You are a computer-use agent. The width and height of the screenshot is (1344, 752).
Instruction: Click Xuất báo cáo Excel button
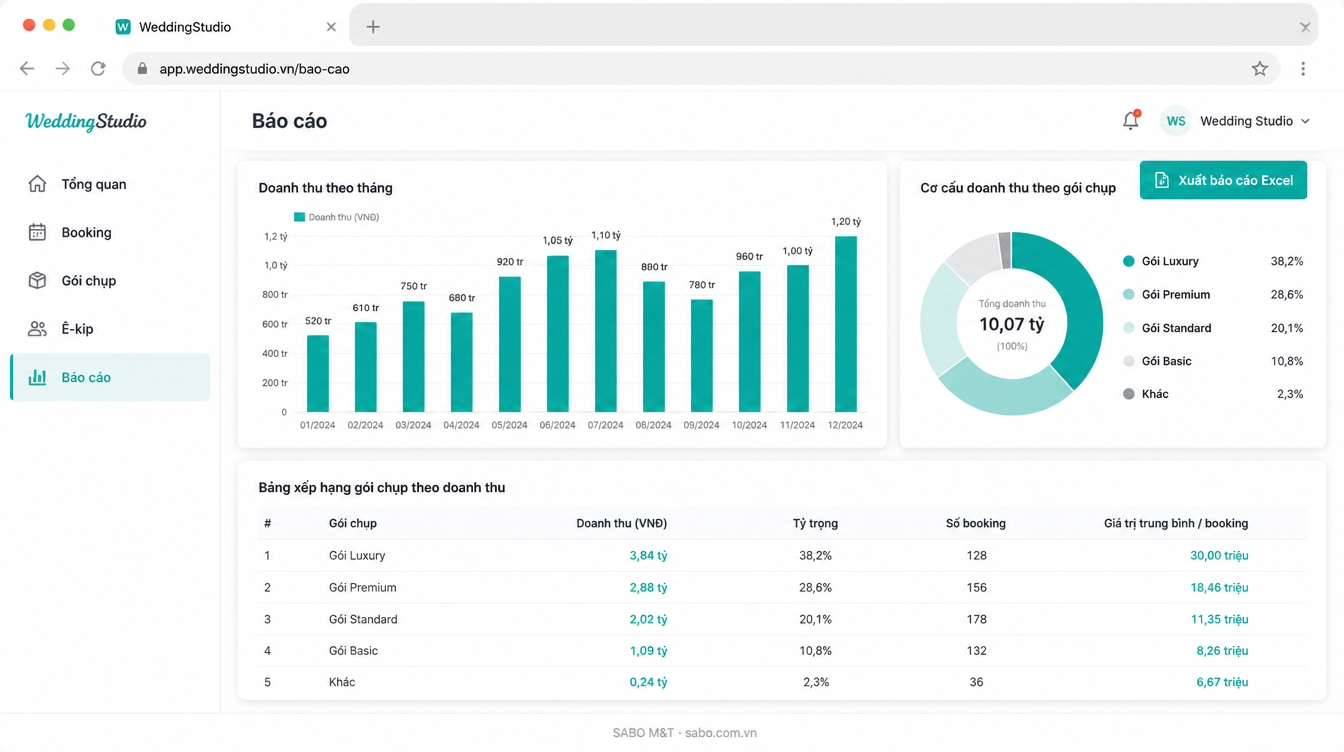pos(1223,180)
